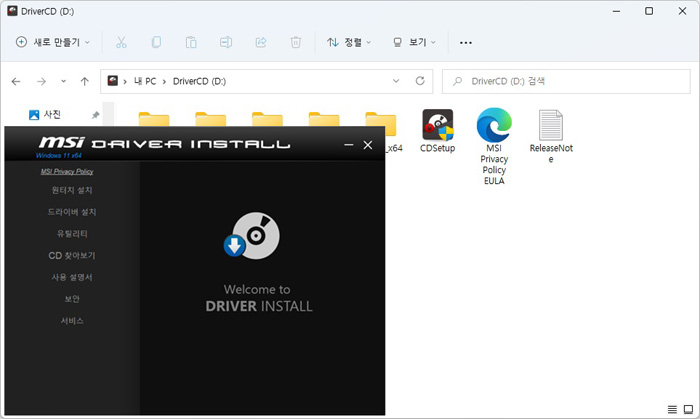Click the Rename icon in toolbar
This screenshot has height=419, width=700.
[x=225, y=42]
